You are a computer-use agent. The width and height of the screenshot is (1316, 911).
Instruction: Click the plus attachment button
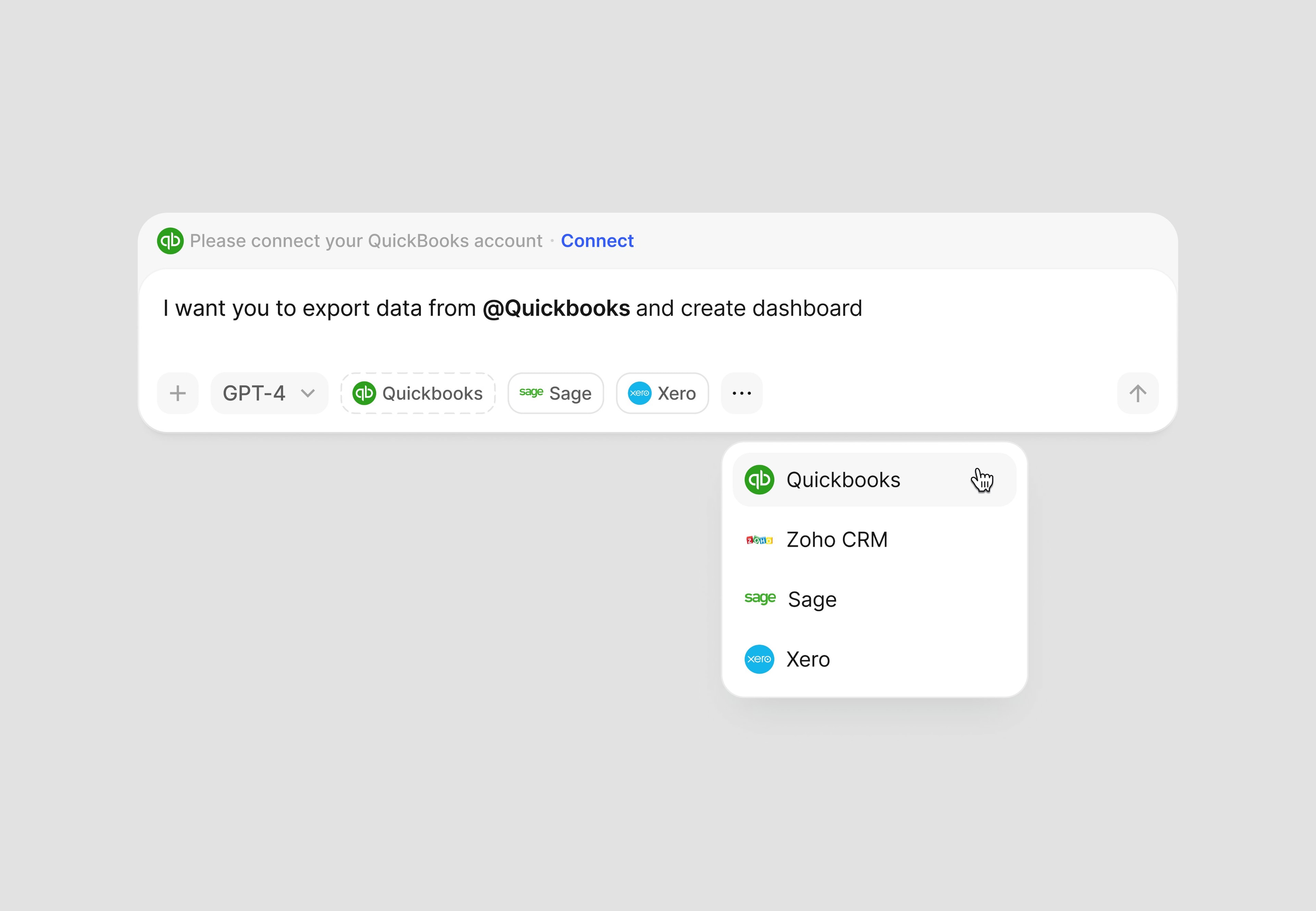(178, 393)
